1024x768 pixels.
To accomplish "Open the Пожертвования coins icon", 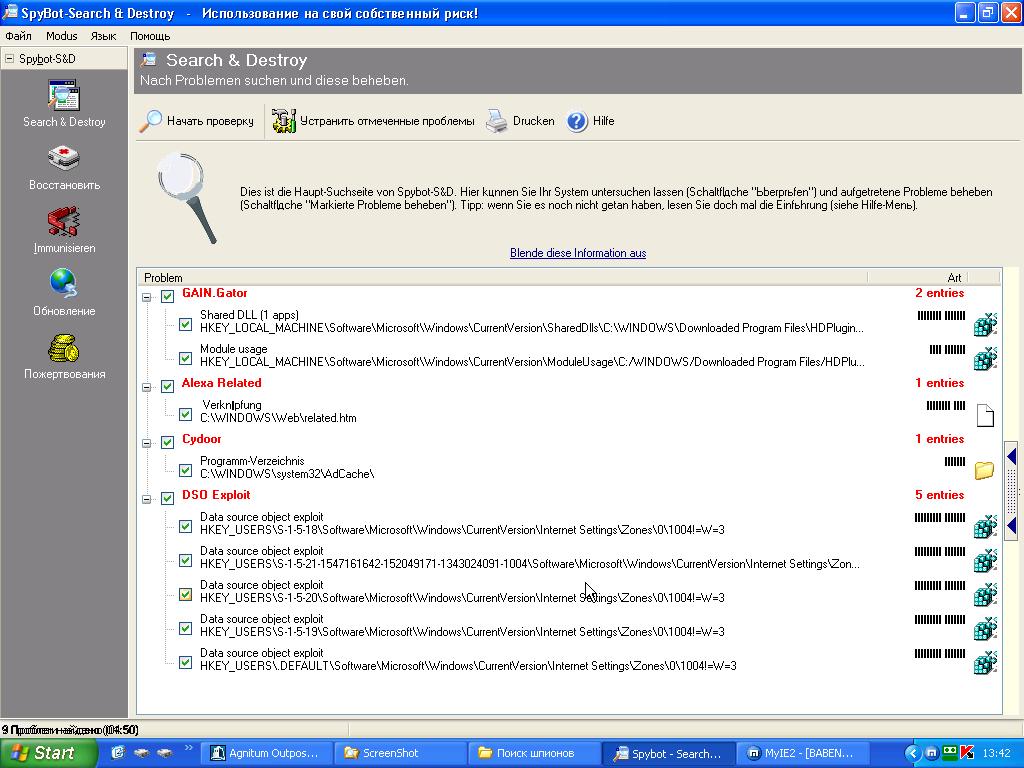I will pyautogui.click(x=64, y=347).
